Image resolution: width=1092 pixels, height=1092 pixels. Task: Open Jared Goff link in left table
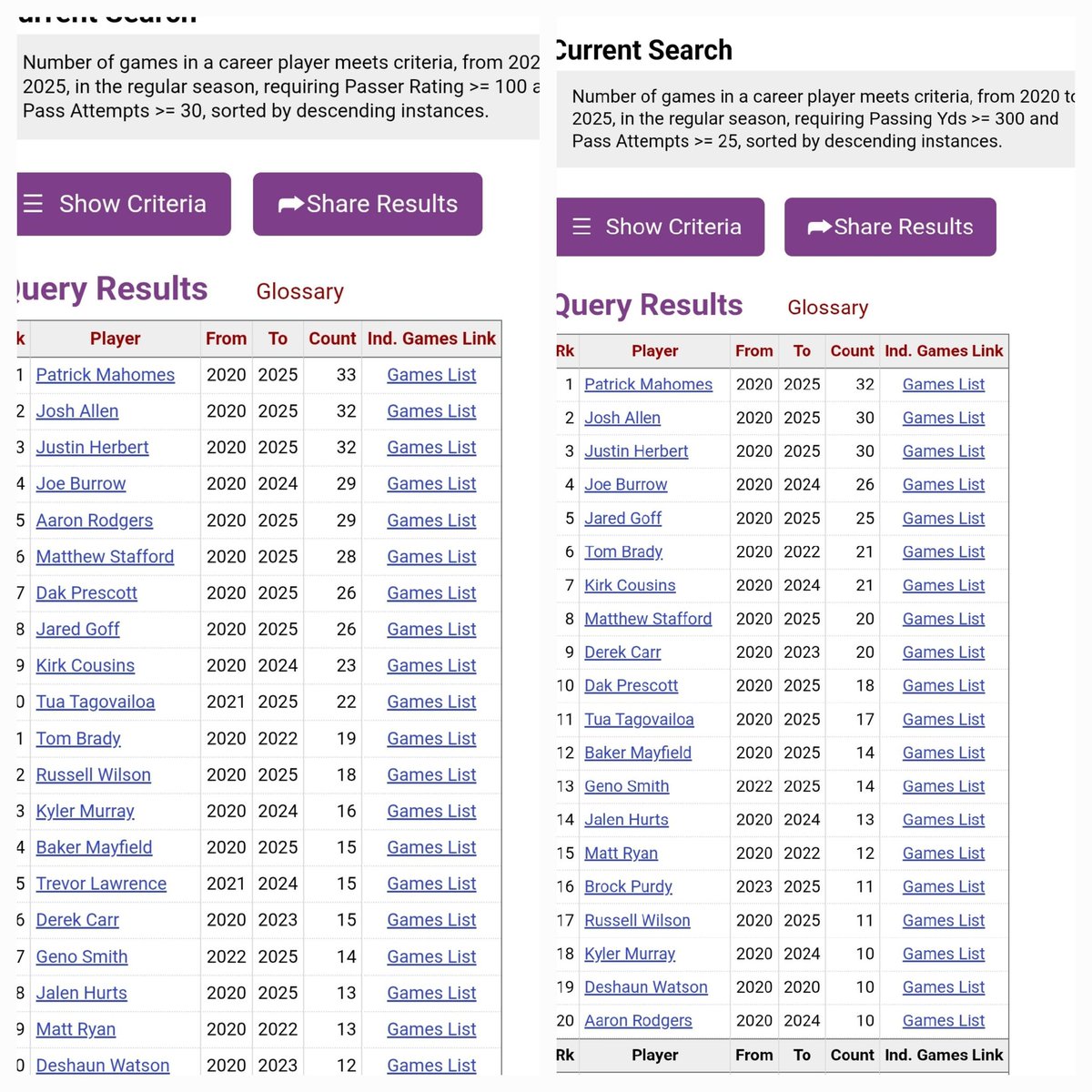click(x=77, y=630)
